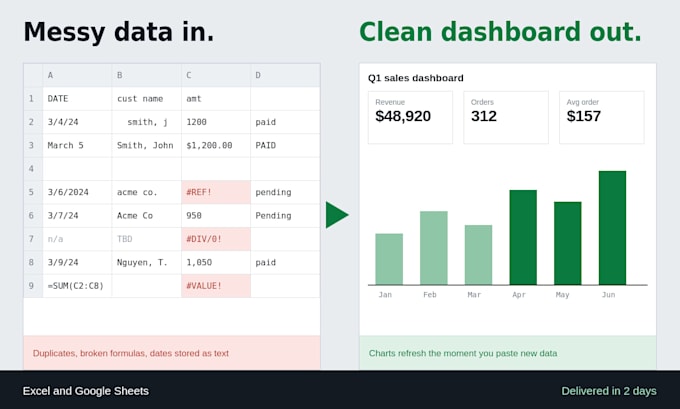Click the '3/7/24' cell
This screenshot has width=680, height=409.
point(77,216)
